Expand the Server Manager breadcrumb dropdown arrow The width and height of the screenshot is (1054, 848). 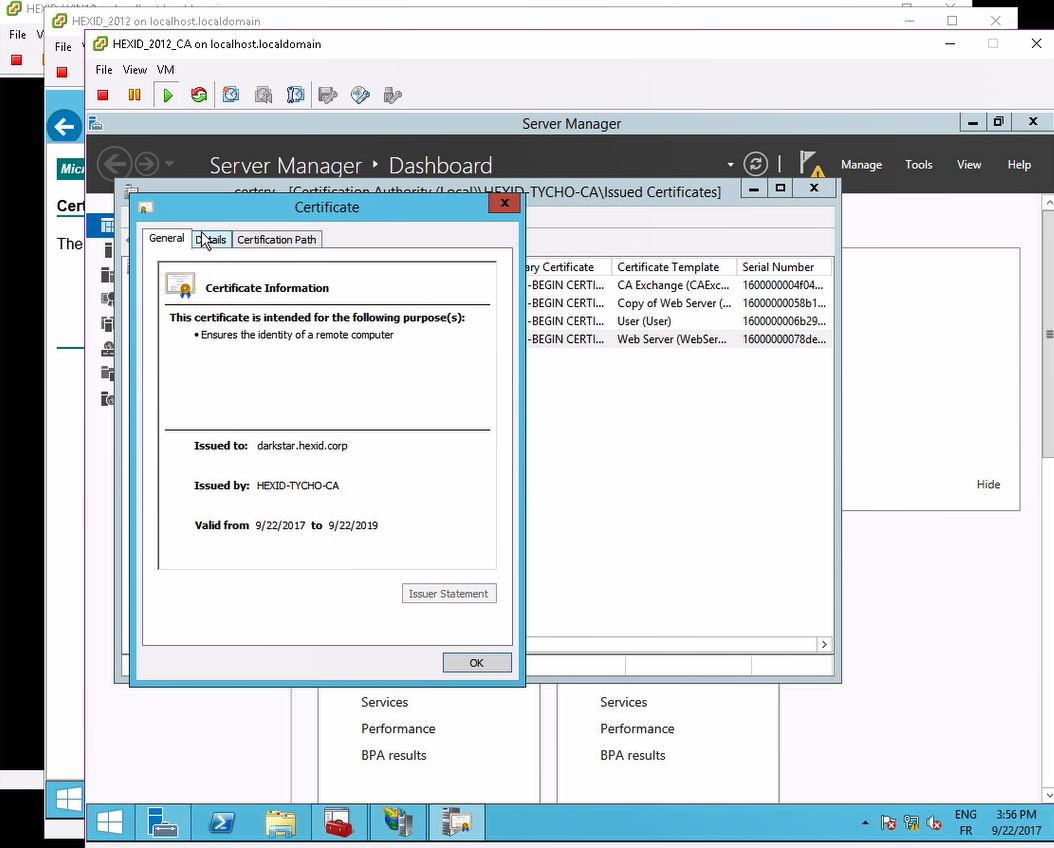[x=730, y=165]
